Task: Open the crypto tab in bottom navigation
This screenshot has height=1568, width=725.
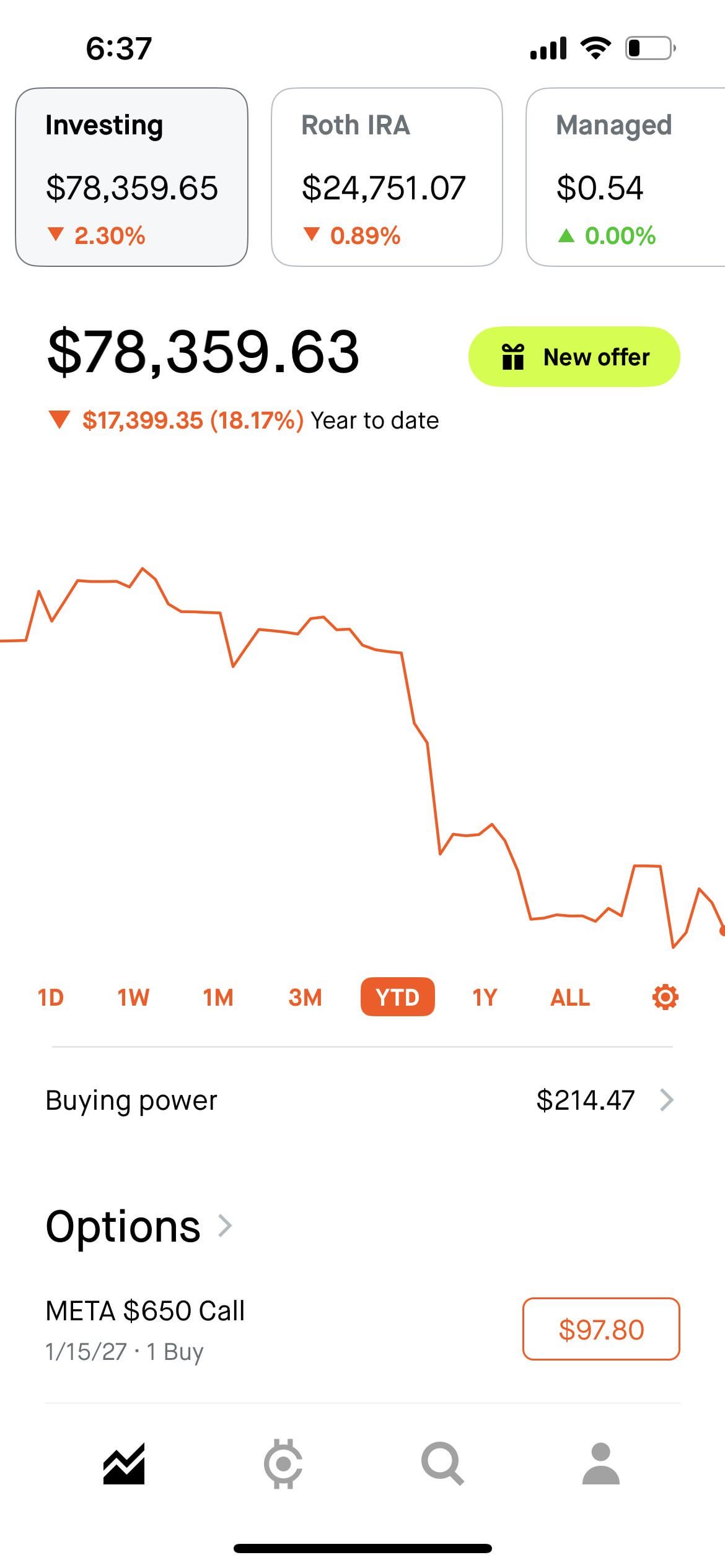Action: tap(283, 1464)
